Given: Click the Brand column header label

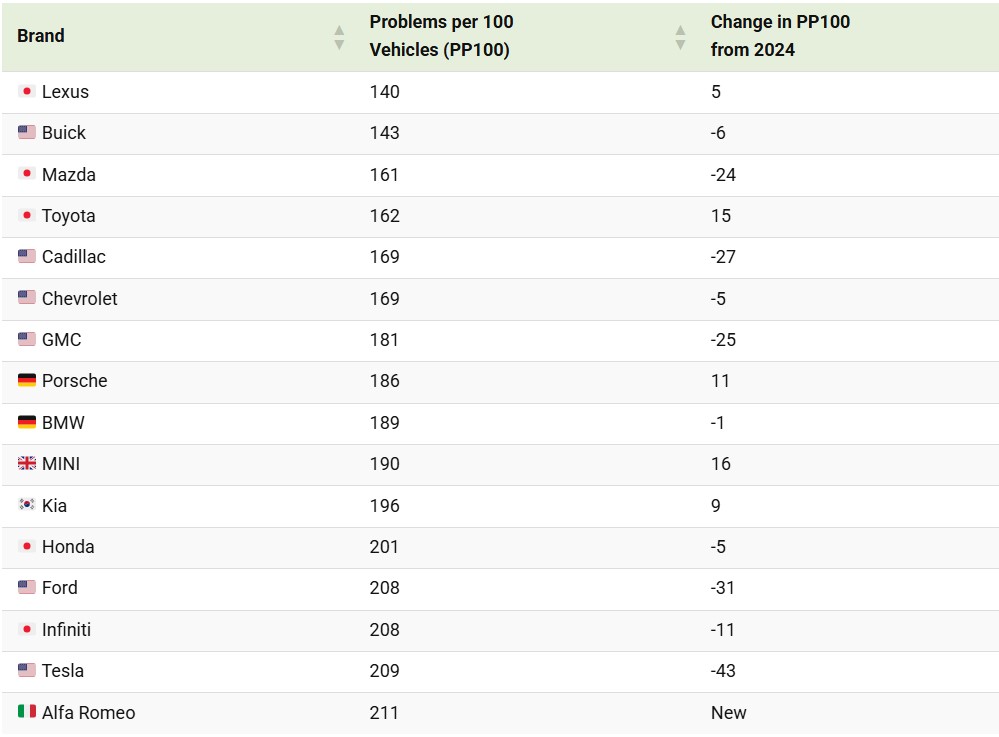Looking at the screenshot, I should [x=41, y=36].
